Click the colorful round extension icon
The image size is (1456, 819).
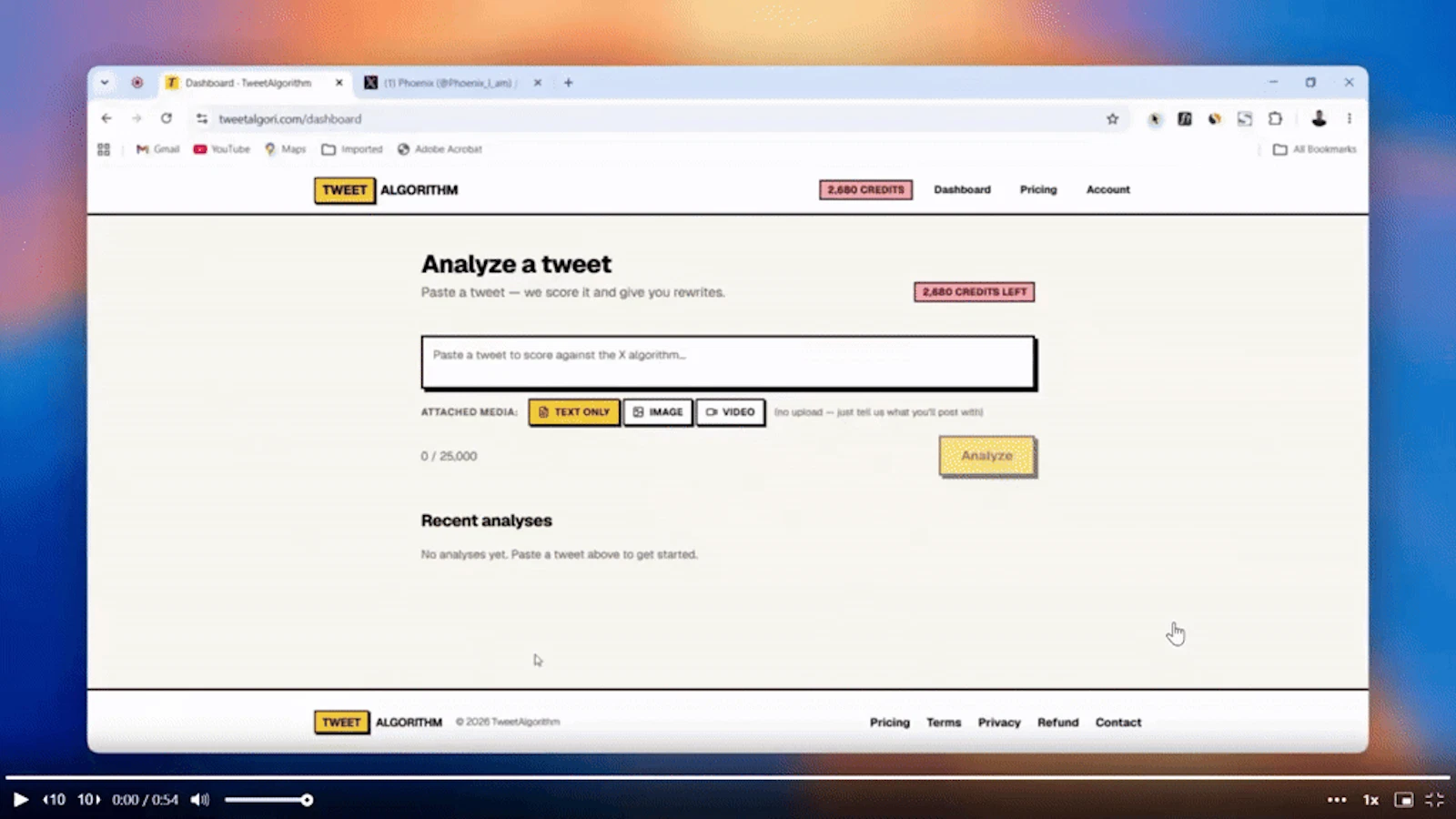click(1215, 118)
